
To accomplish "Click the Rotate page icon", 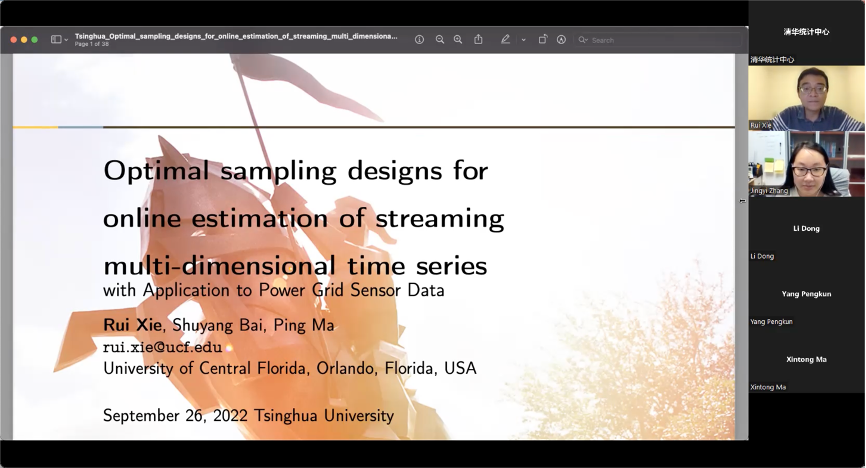I will (x=542, y=40).
